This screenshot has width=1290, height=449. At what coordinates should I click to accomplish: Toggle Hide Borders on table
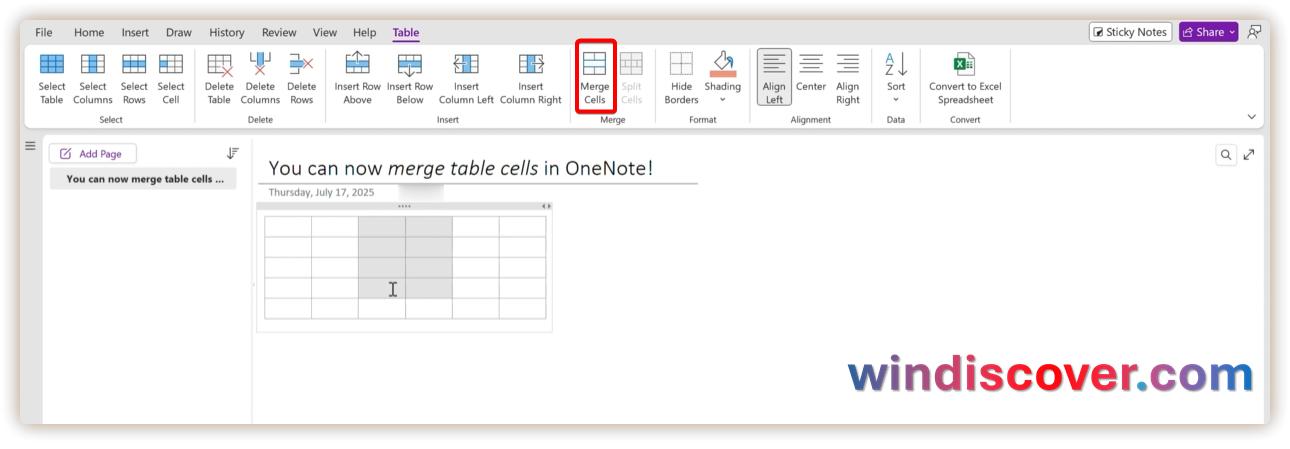click(681, 78)
